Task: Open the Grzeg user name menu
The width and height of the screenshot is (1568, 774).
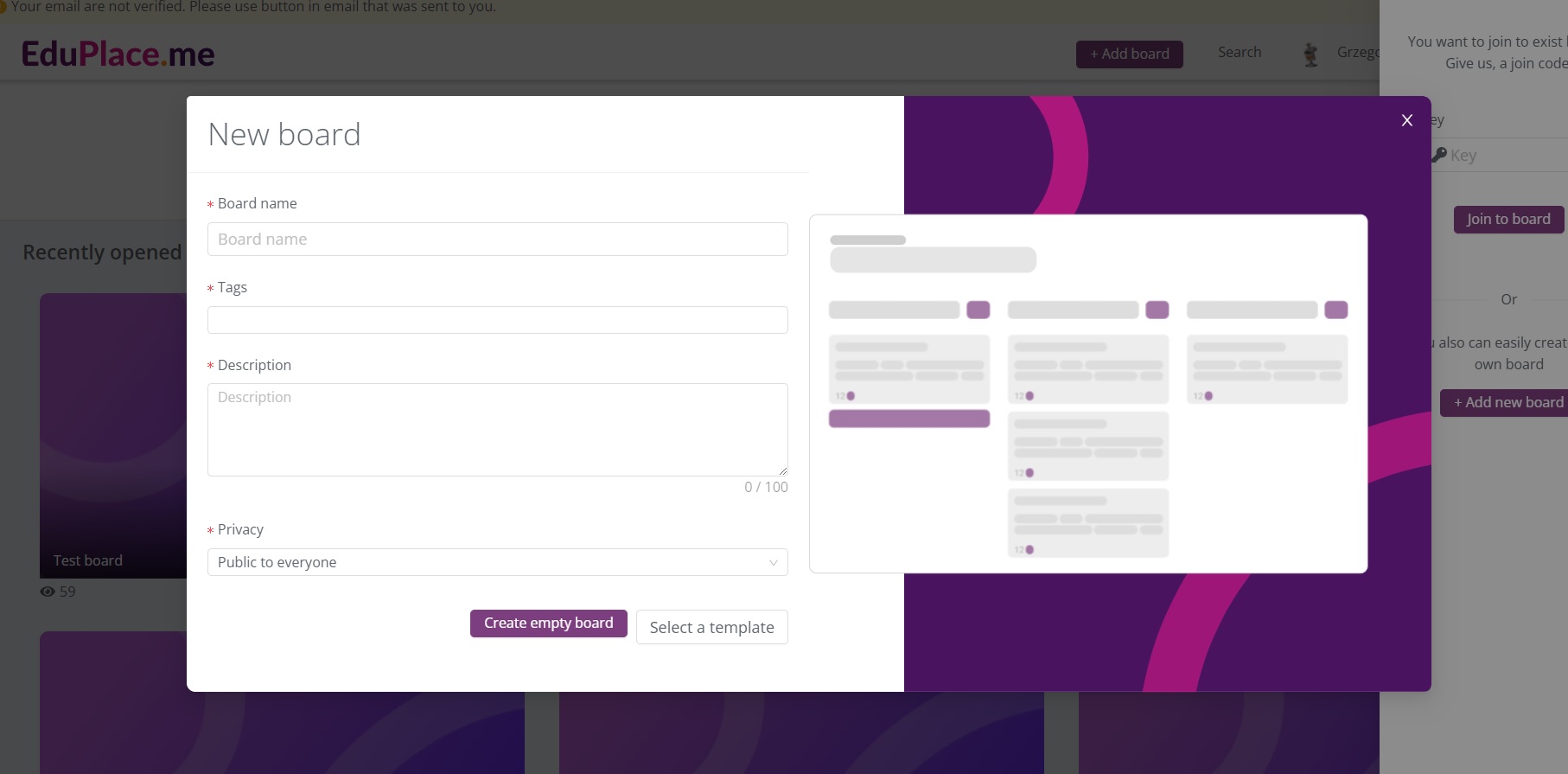Action: pyautogui.click(x=1357, y=53)
